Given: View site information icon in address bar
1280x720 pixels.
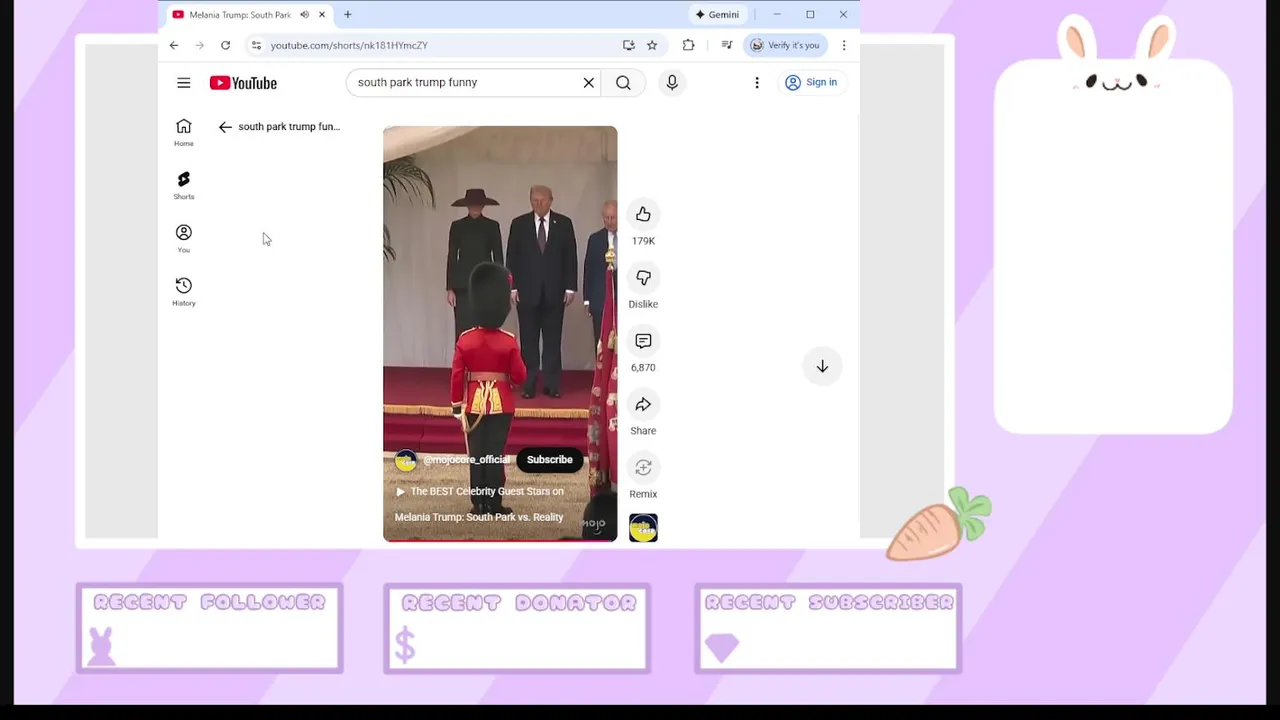Looking at the screenshot, I should point(256,45).
